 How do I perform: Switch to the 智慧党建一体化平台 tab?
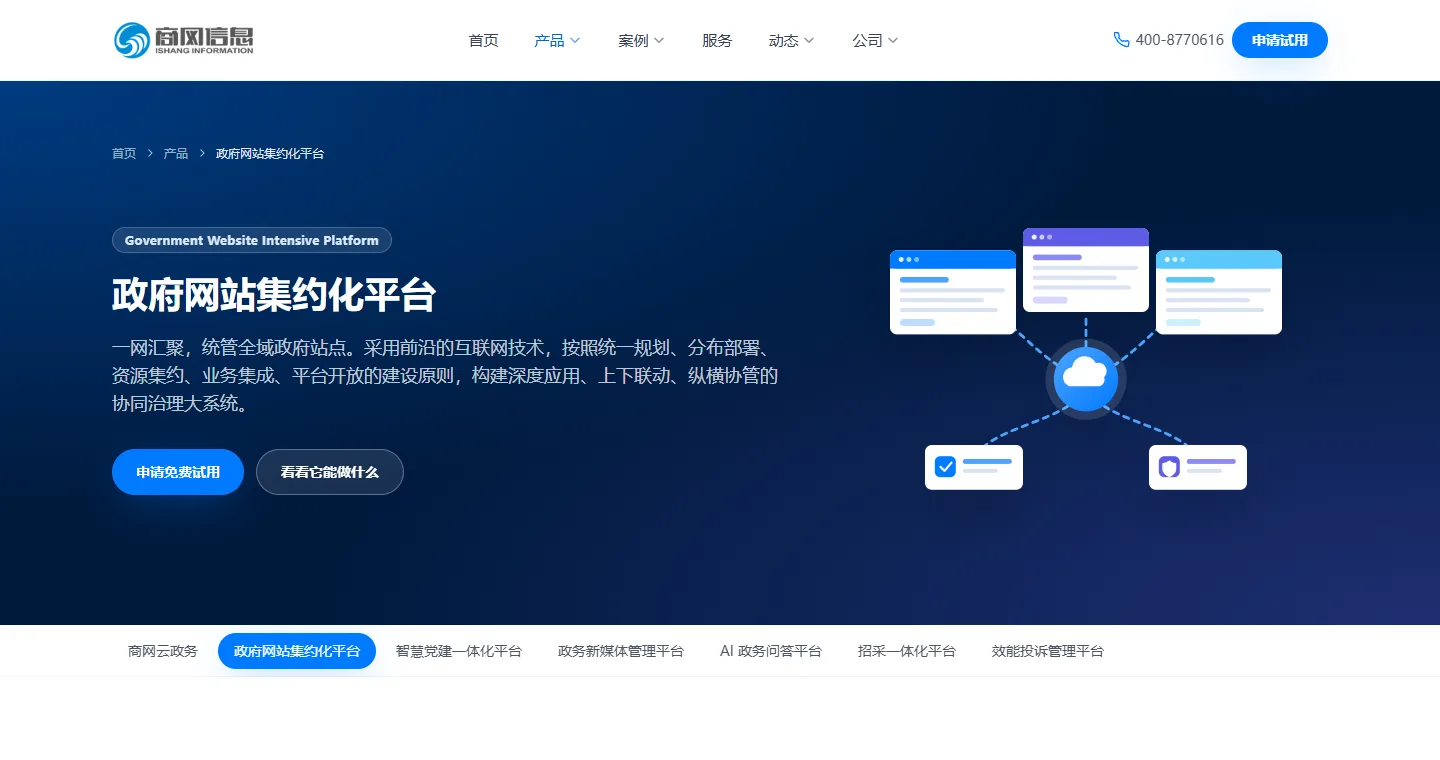point(459,651)
